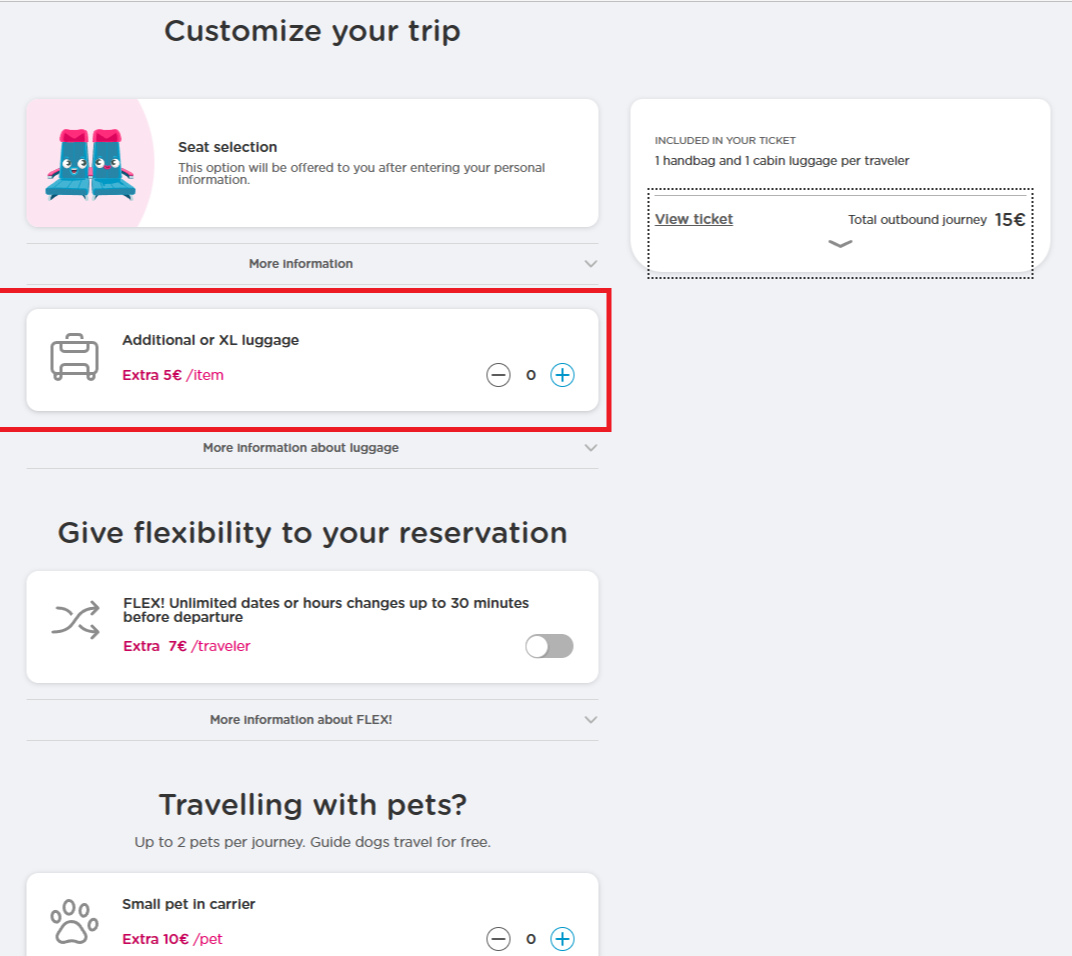Expand More information about FLEX!

pos(301,720)
